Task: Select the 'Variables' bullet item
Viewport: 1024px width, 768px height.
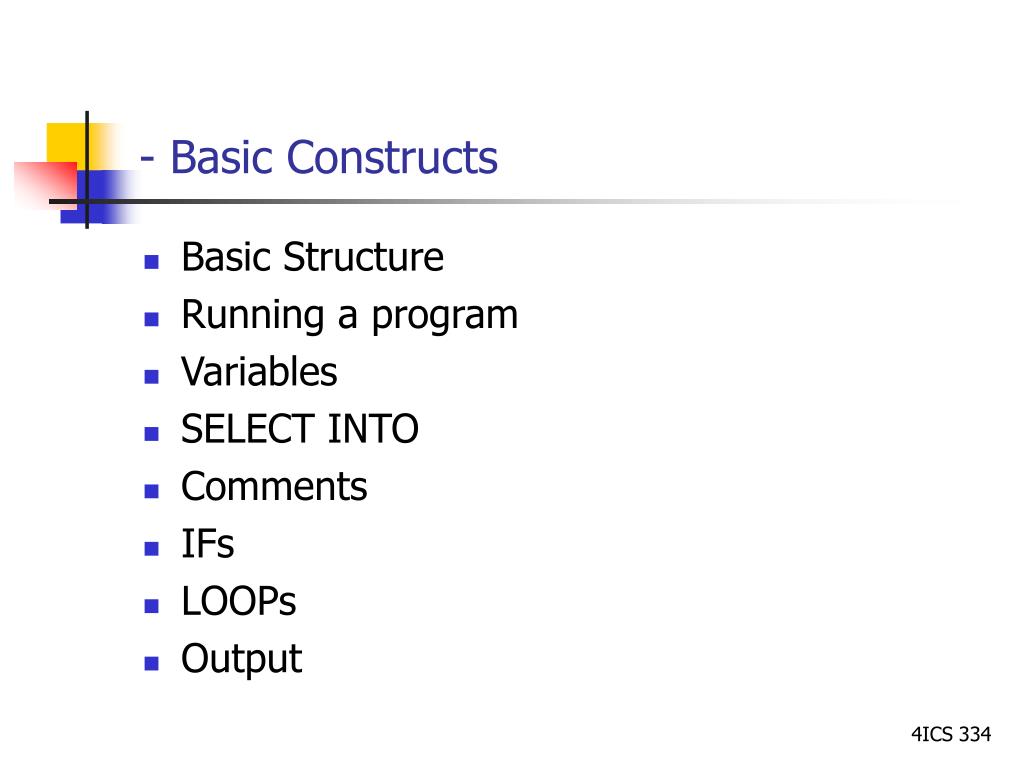Action: (x=259, y=372)
